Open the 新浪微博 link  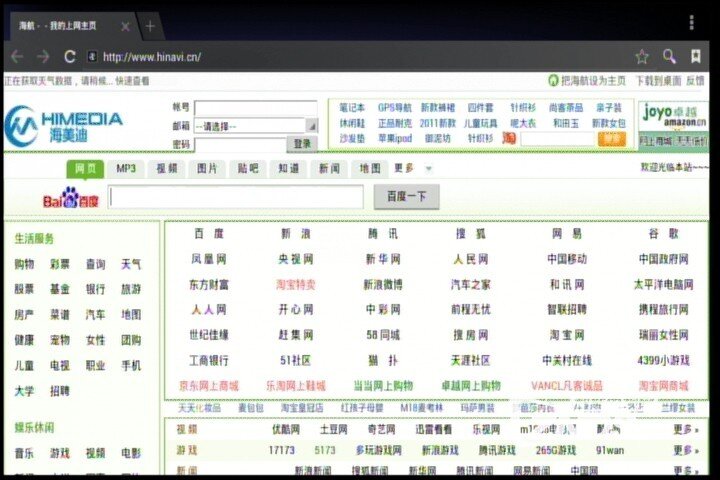[x=383, y=285]
